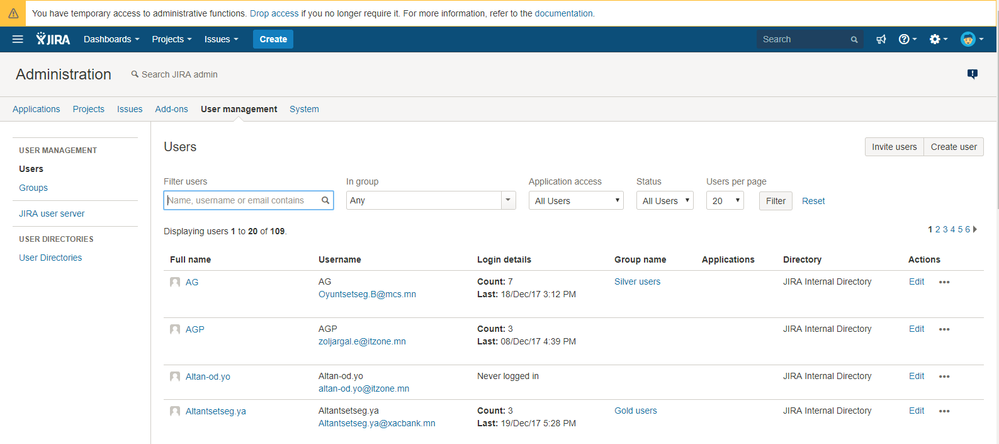Click the magnifier icon in Filter users field
The image size is (999, 444).
pyautogui.click(x=325, y=200)
